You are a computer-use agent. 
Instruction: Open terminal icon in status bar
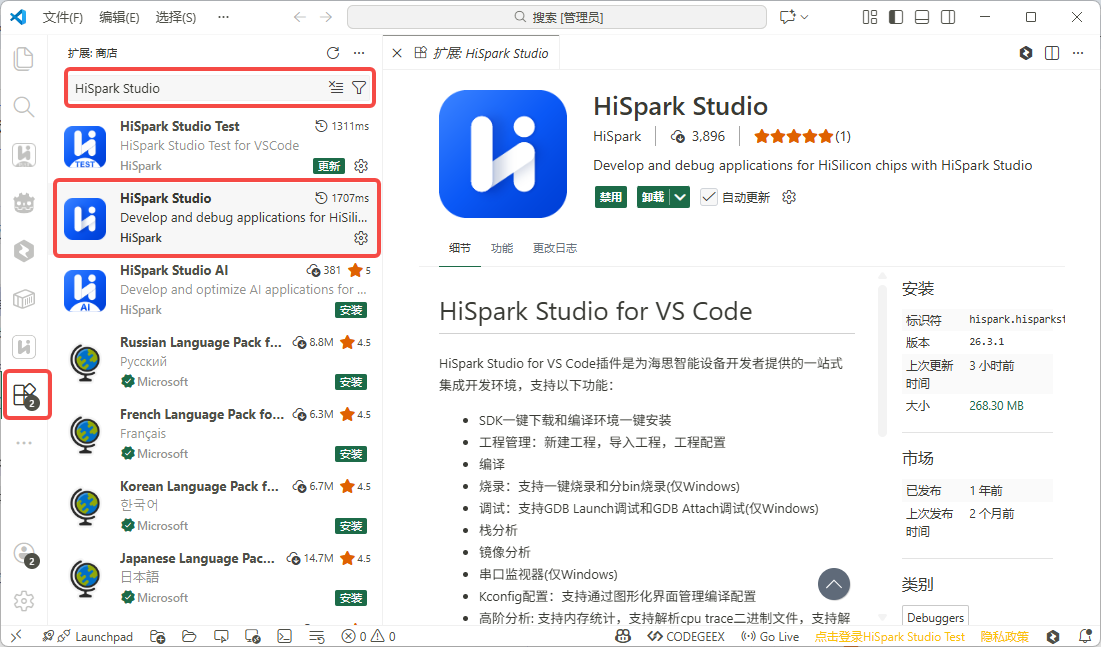pyautogui.click(x=284, y=636)
